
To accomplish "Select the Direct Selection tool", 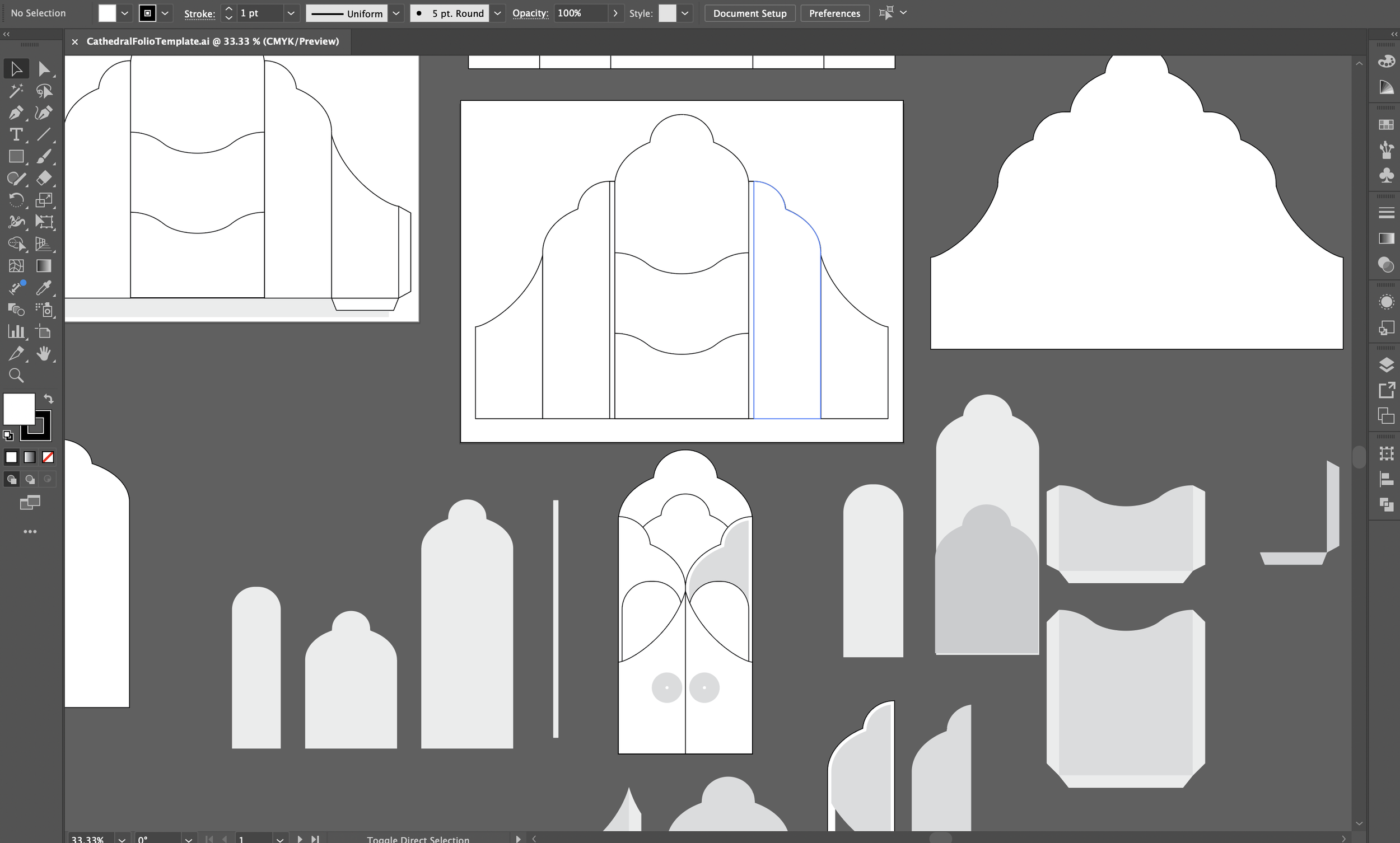I will 44,69.
